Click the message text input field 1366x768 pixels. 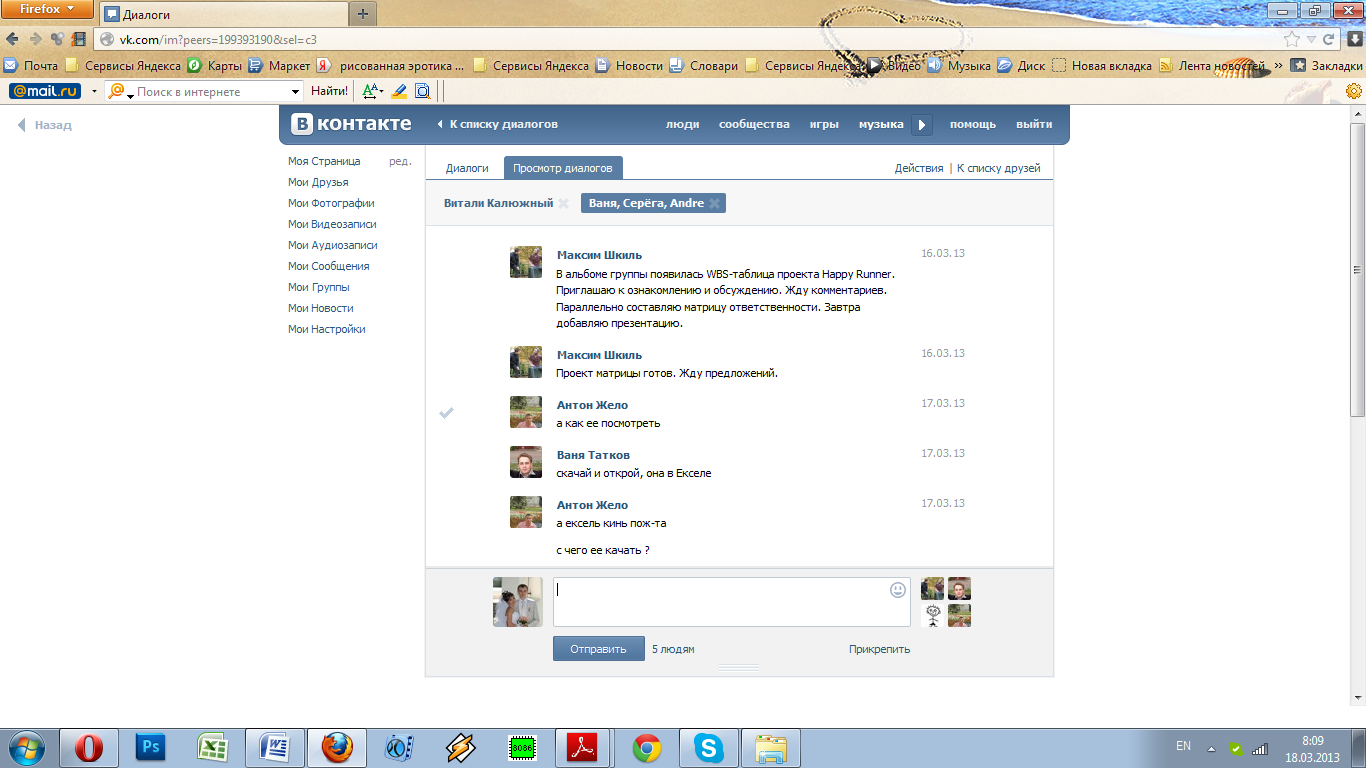tap(732, 602)
